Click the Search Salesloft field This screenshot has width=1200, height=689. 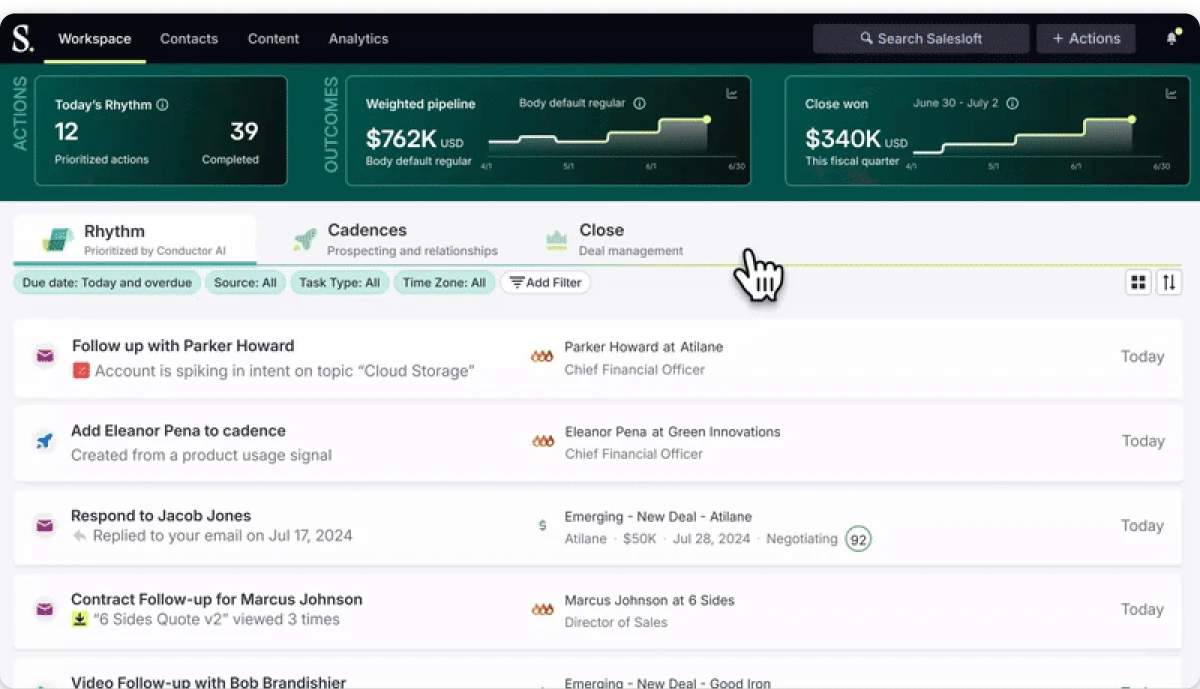point(921,39)
